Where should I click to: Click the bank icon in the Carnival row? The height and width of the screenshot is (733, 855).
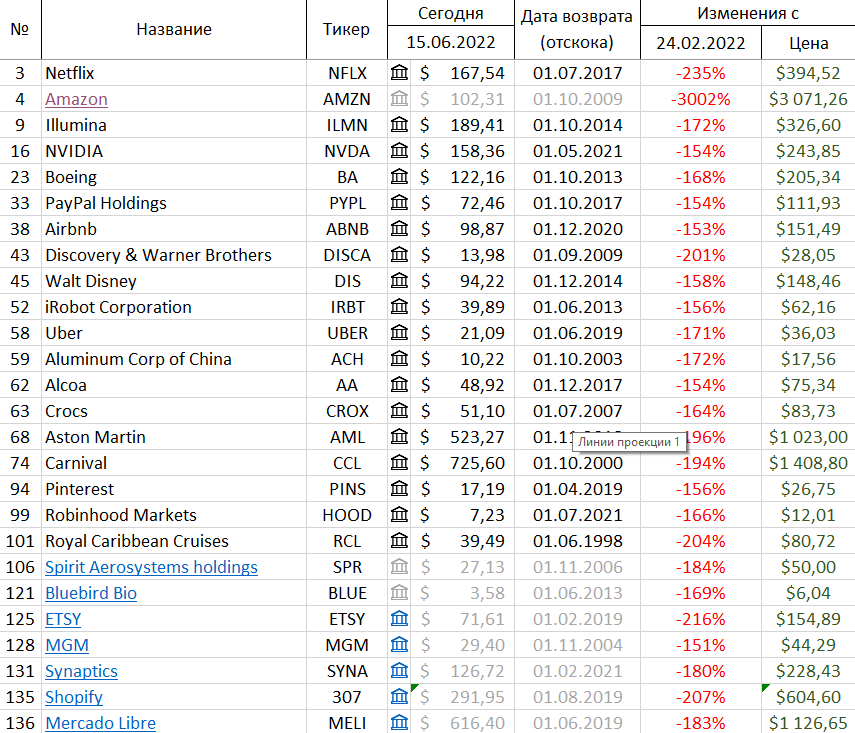(x=399, y=462)
